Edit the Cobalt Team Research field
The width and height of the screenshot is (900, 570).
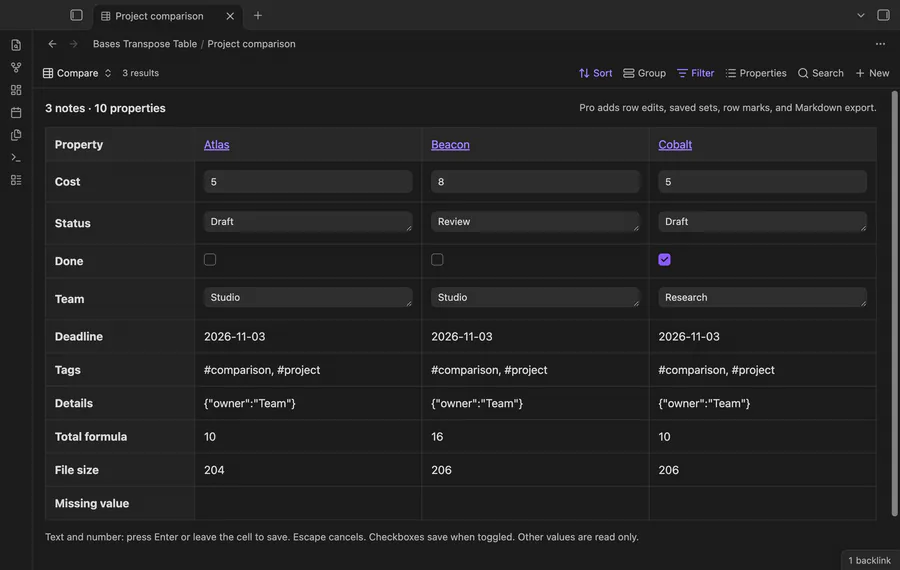(762, 297)
